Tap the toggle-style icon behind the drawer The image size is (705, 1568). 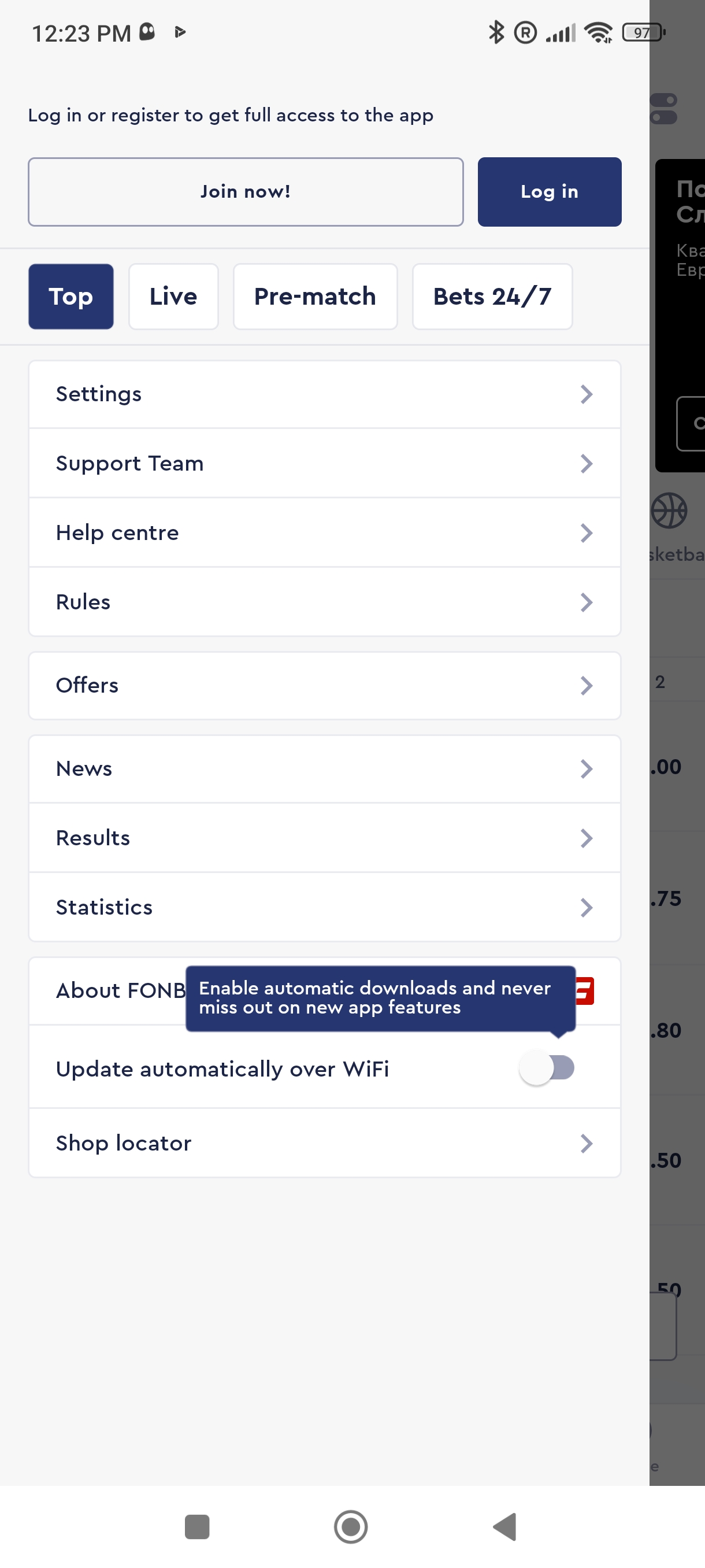coord(663,108)
